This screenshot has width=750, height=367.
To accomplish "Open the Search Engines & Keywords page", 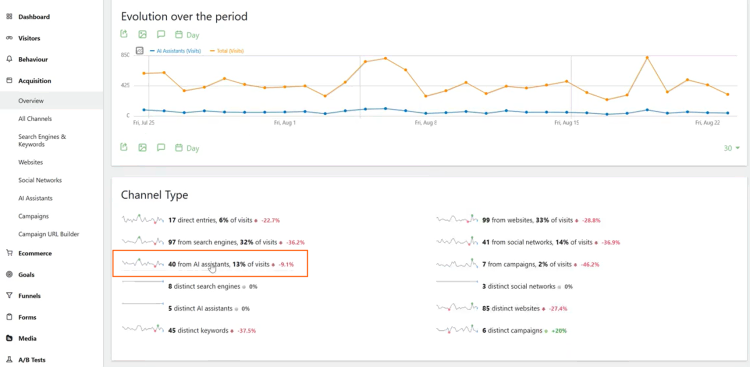I will [x=42, y=140].
